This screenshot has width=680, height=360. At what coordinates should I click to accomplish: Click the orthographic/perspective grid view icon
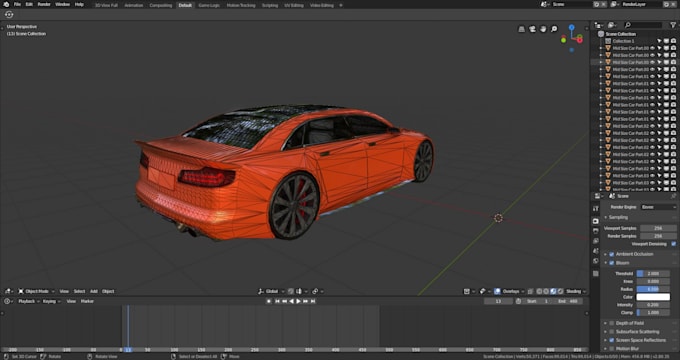[x=522, y=29]
